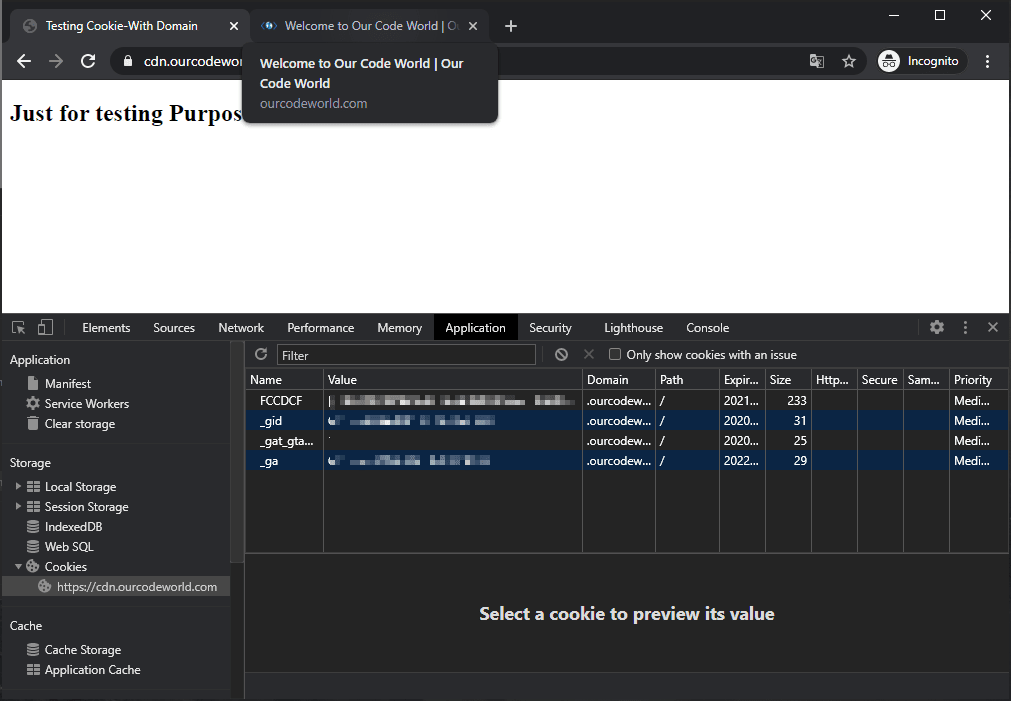Open the Service Workers panel
Viewport: 1011px width, 701px height.
[x=86, y=403]
